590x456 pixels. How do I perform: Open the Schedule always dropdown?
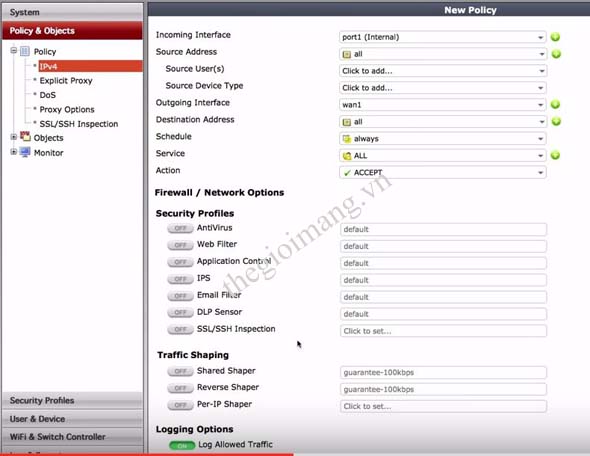click(x=442, y=138)
